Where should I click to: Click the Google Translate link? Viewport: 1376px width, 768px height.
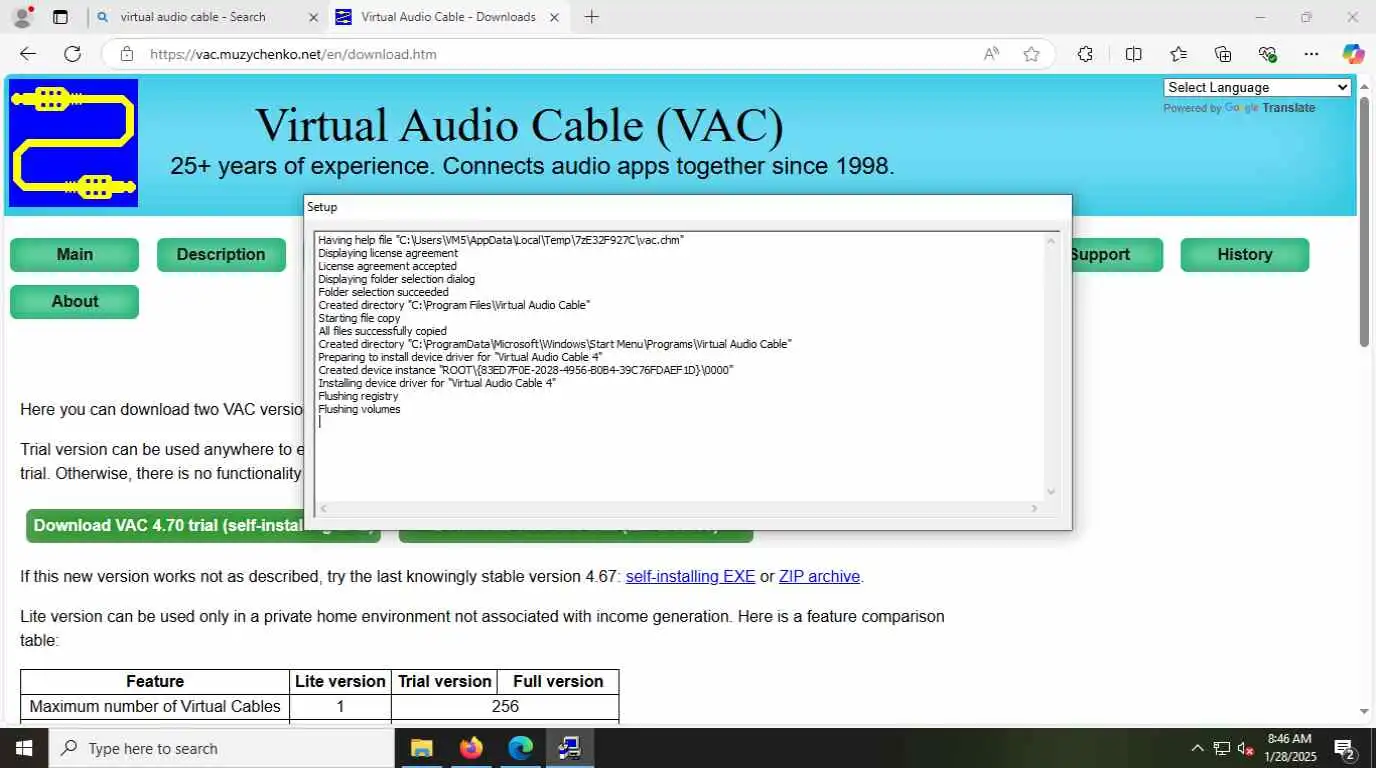tap(1270, 108)
